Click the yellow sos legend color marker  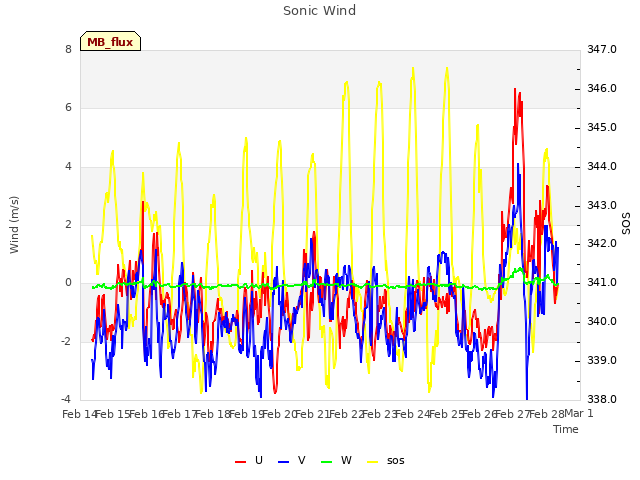tap(373, 462)
